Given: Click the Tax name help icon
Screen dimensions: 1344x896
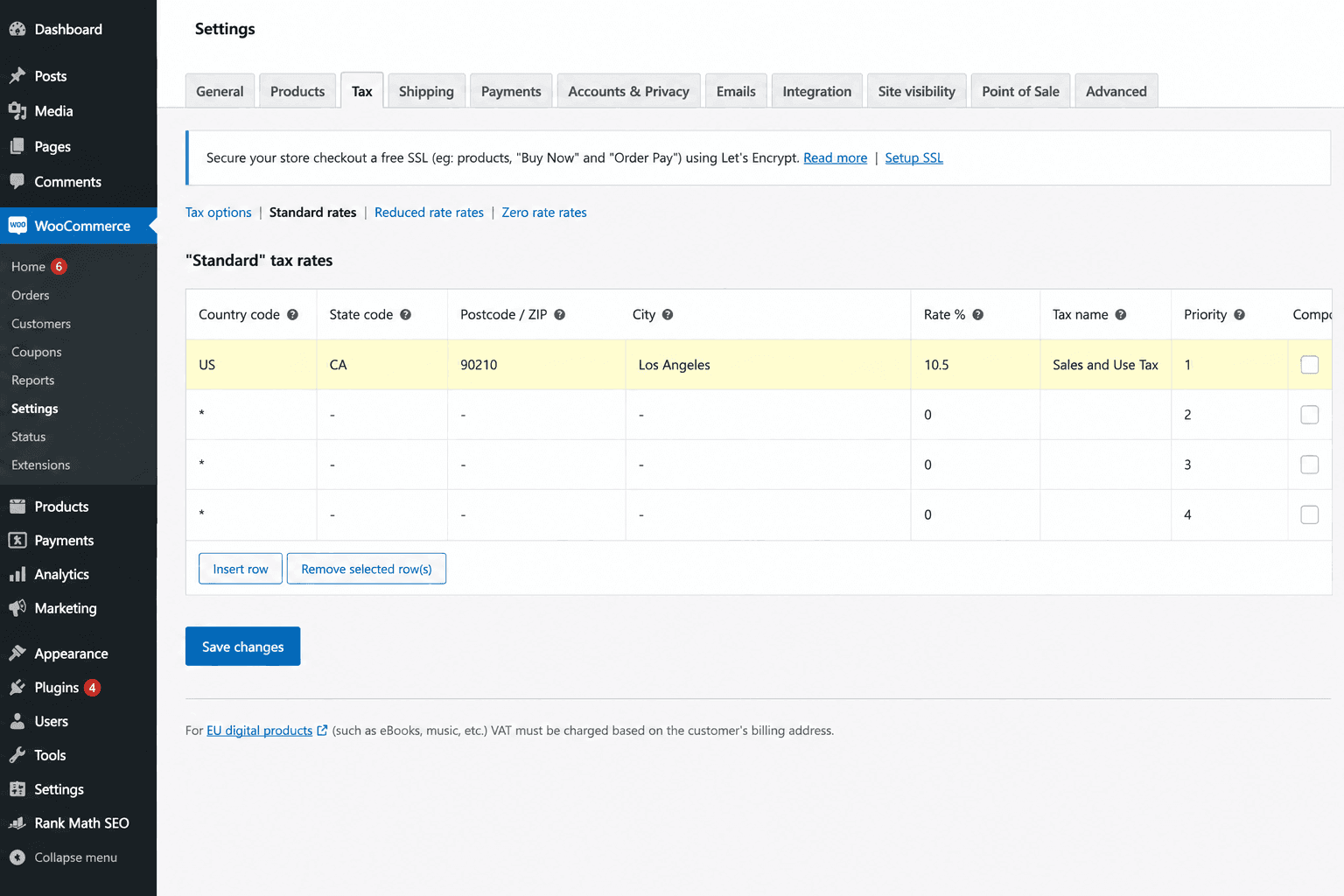Looking at the screenshot, I should pos(1121,314).
